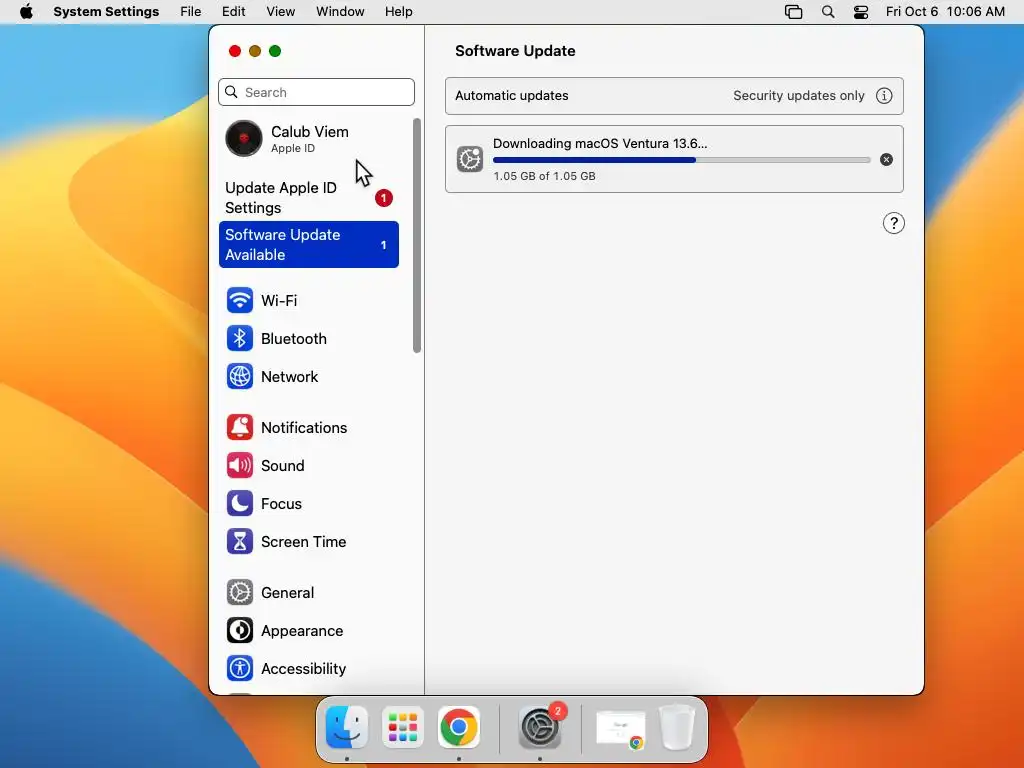Click the sidebar Search field

tap(316, 92)
